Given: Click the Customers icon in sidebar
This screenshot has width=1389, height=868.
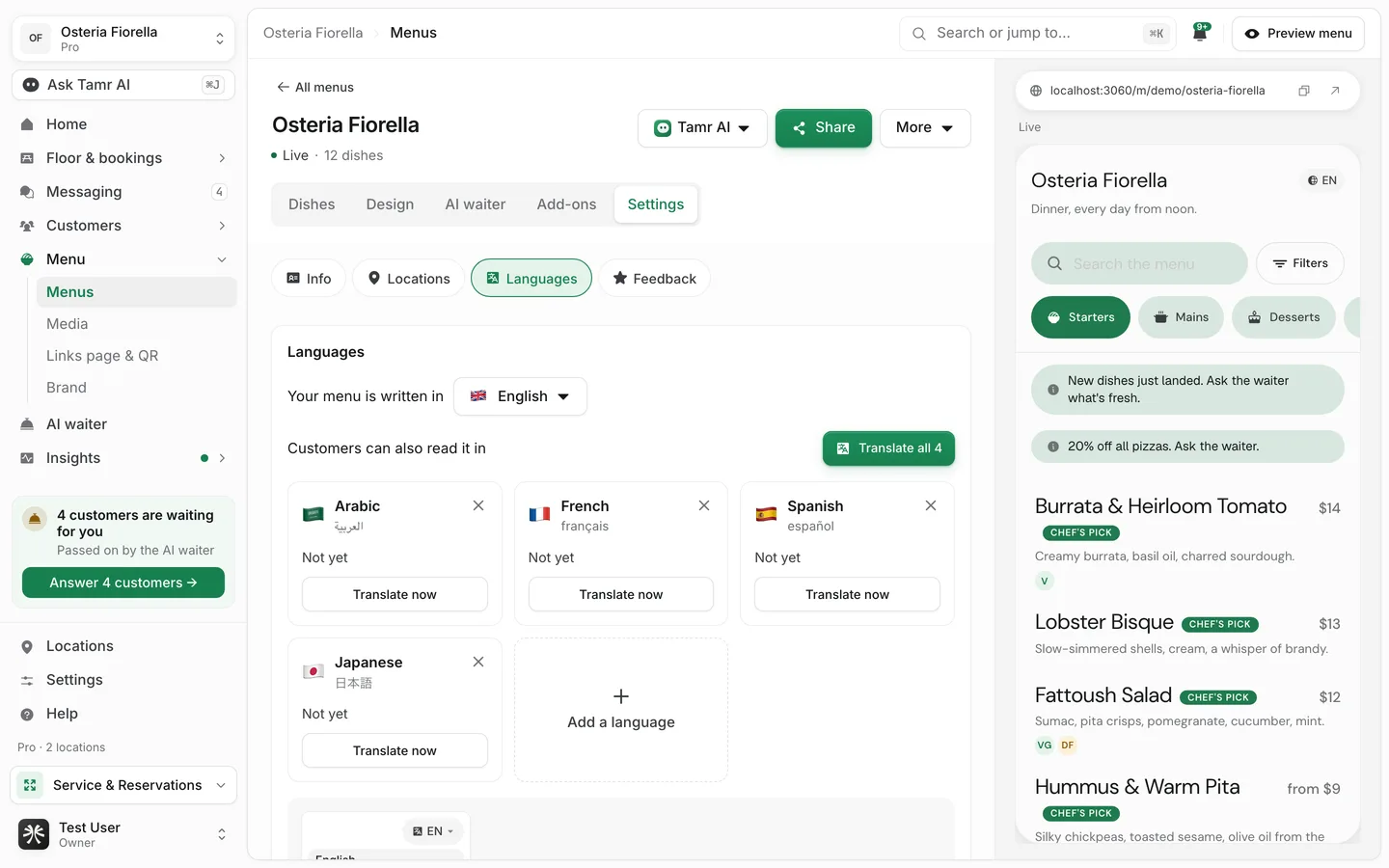Looking at the screenshot, I should tap(27, 226).
